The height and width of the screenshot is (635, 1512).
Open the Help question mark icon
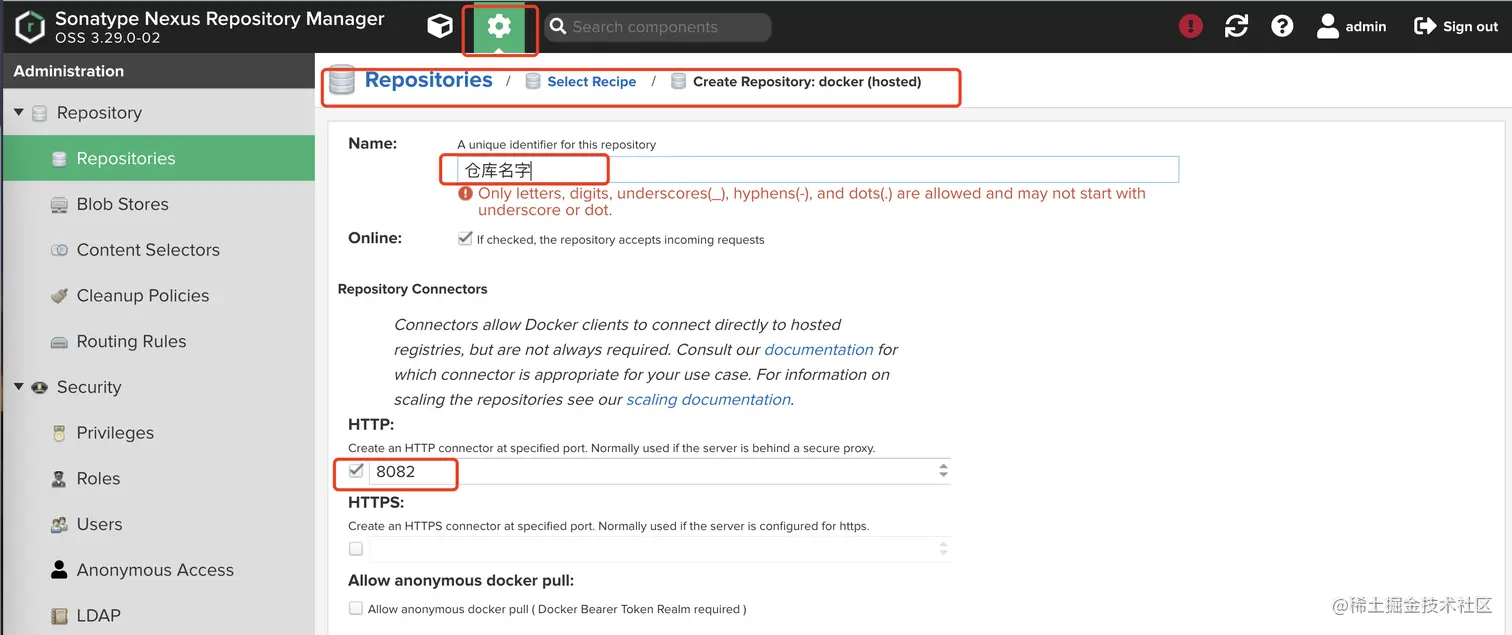point(1282,27)
